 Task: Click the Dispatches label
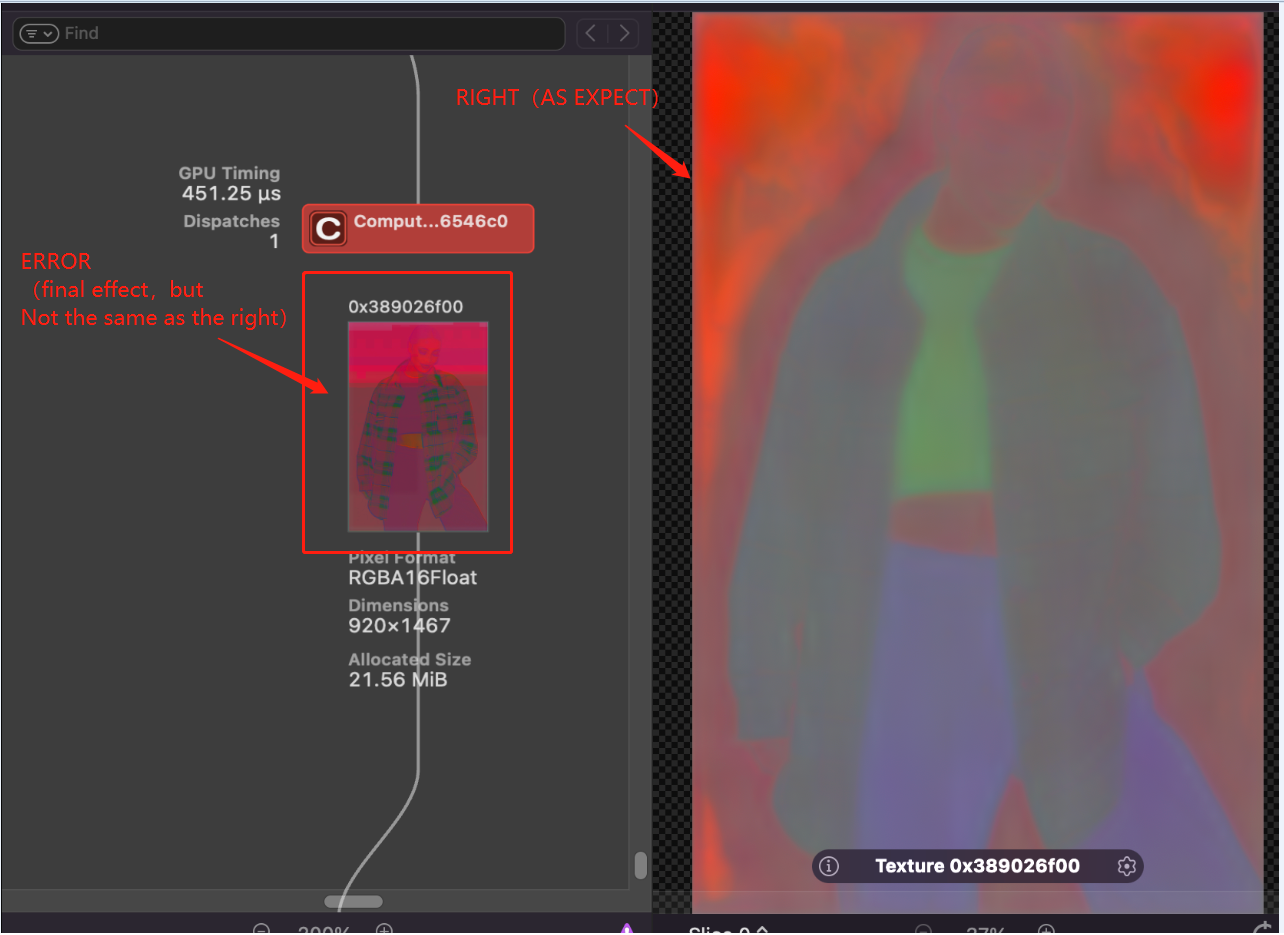coord(232,221)
